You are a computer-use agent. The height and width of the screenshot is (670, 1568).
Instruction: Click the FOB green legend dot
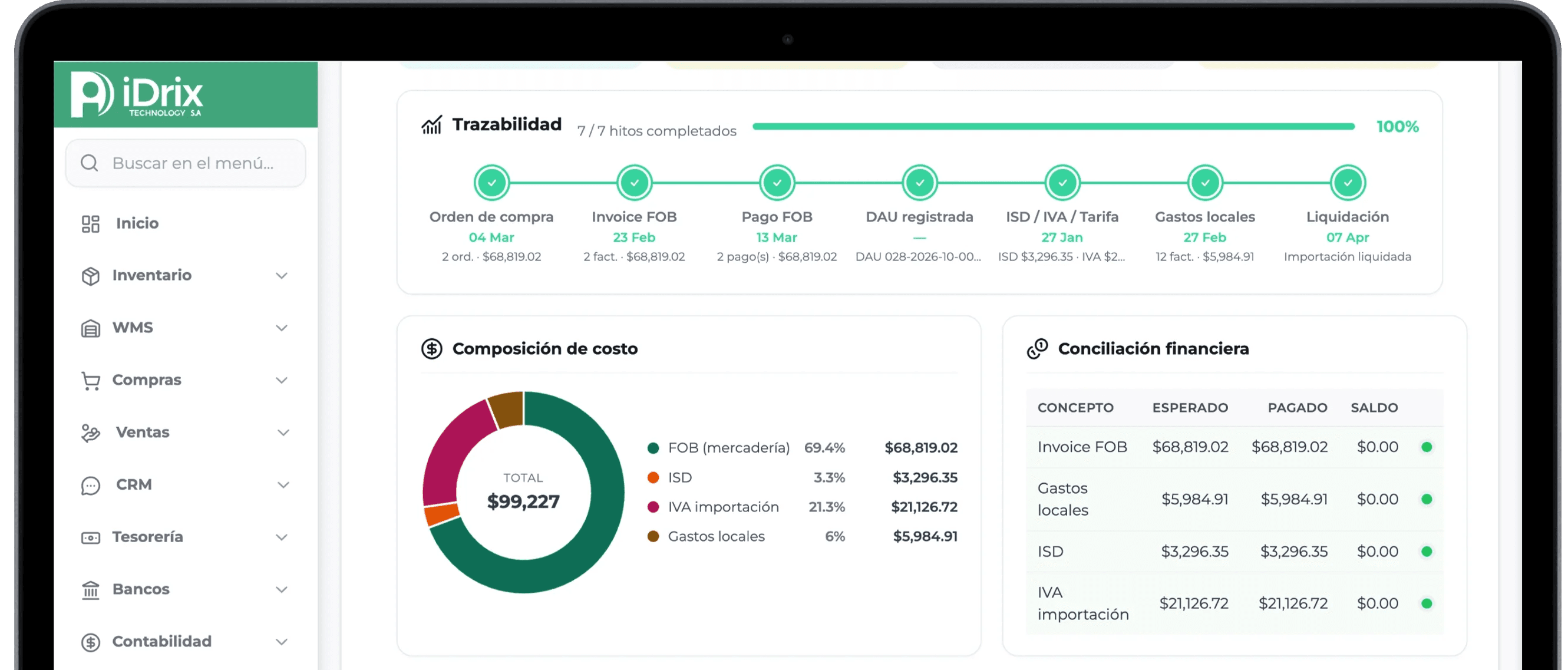[653, 448]
